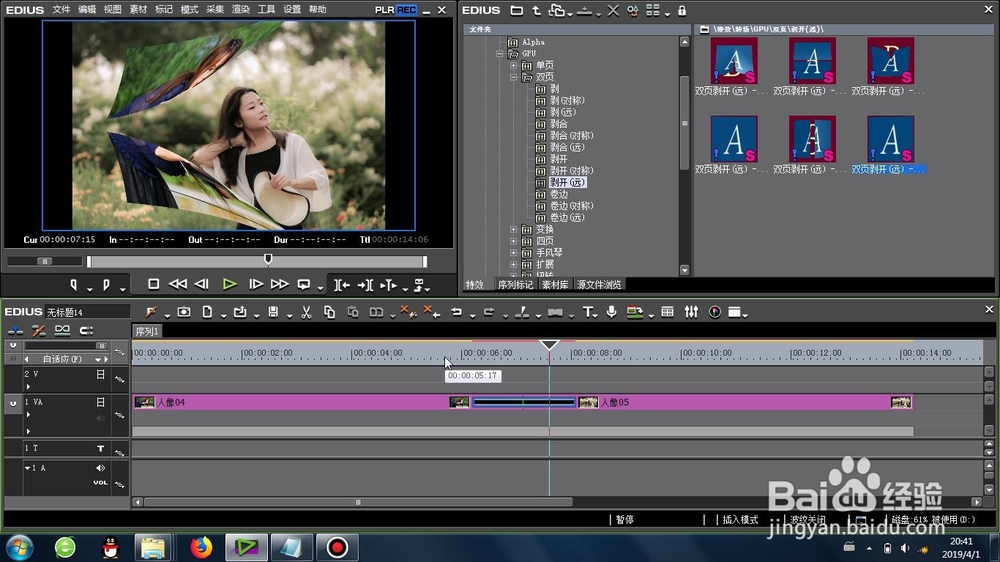Expand the 单页 folder in effects tree
Screen dimensions: 1000x562
513,66
